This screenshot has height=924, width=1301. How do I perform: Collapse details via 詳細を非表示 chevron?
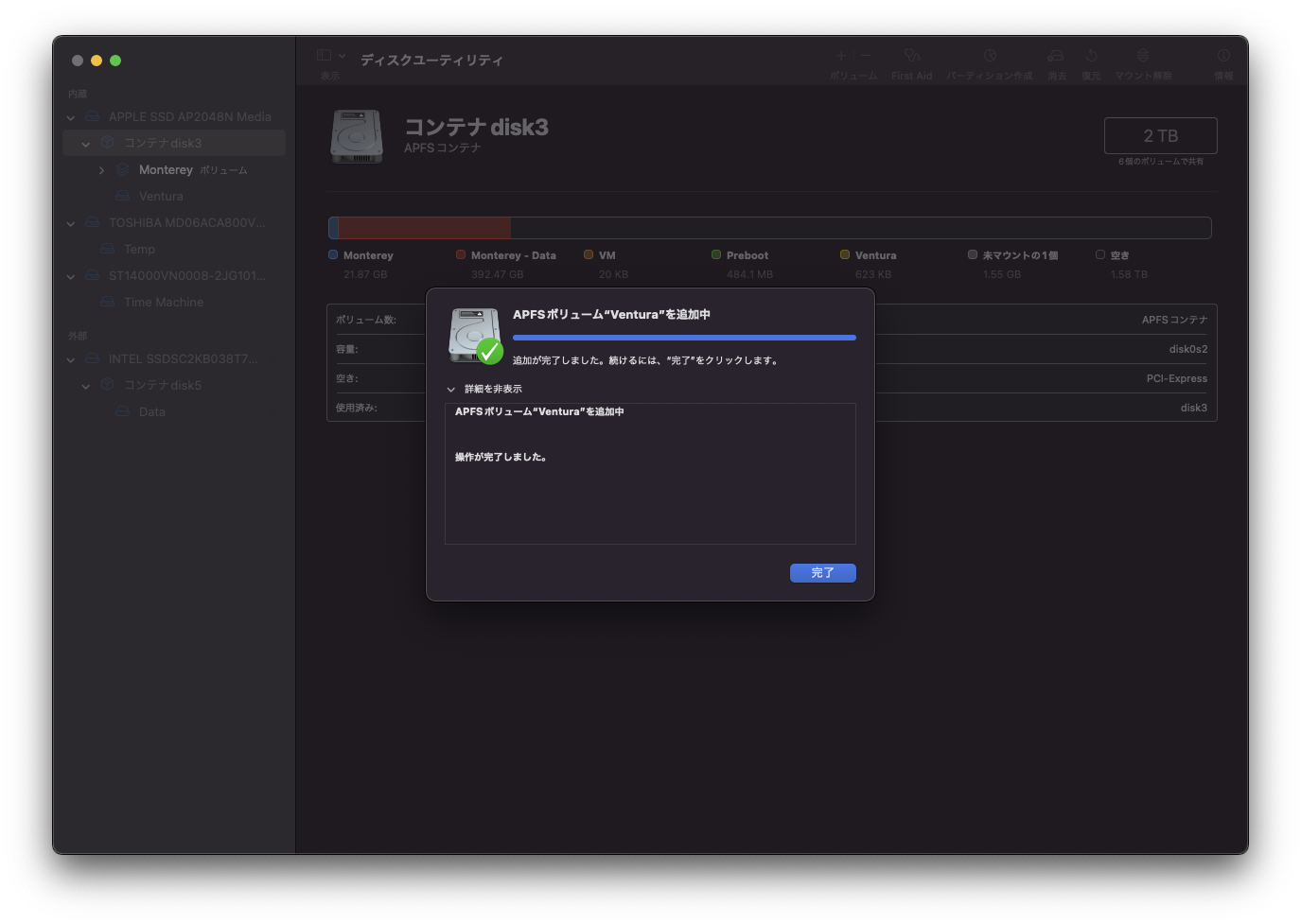(x=451, y=390)
